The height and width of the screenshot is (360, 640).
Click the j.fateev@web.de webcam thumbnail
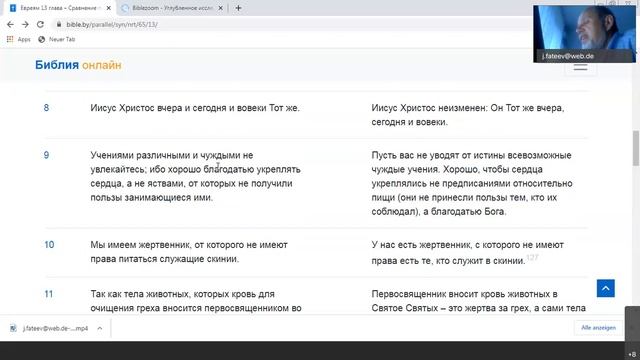tap(584, 33)
